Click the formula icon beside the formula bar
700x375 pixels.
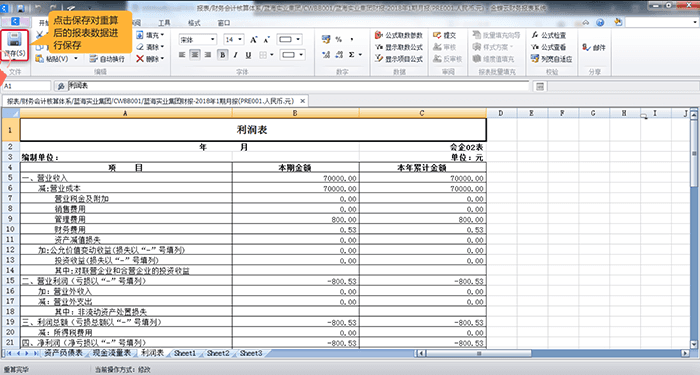point(61,86)
